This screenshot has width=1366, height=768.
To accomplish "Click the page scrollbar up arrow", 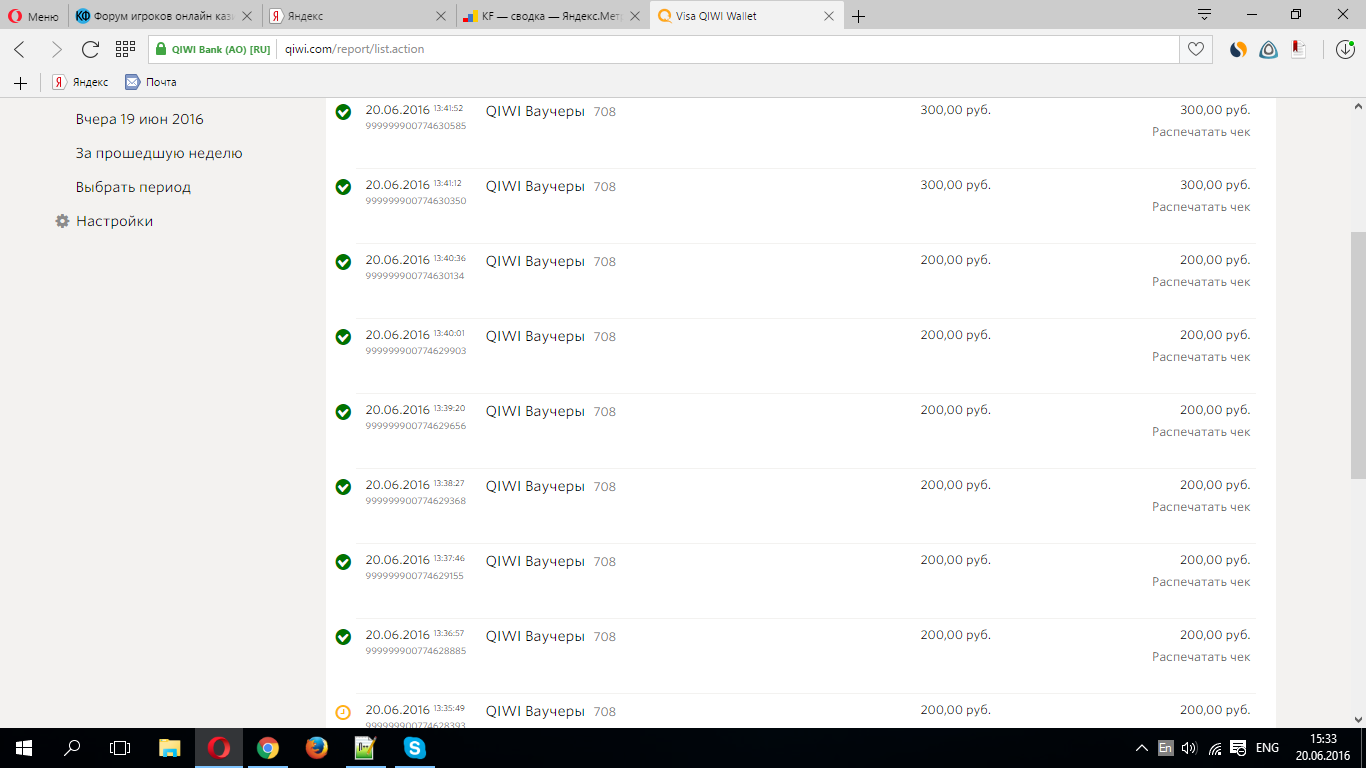I will tap(1358, 106).
